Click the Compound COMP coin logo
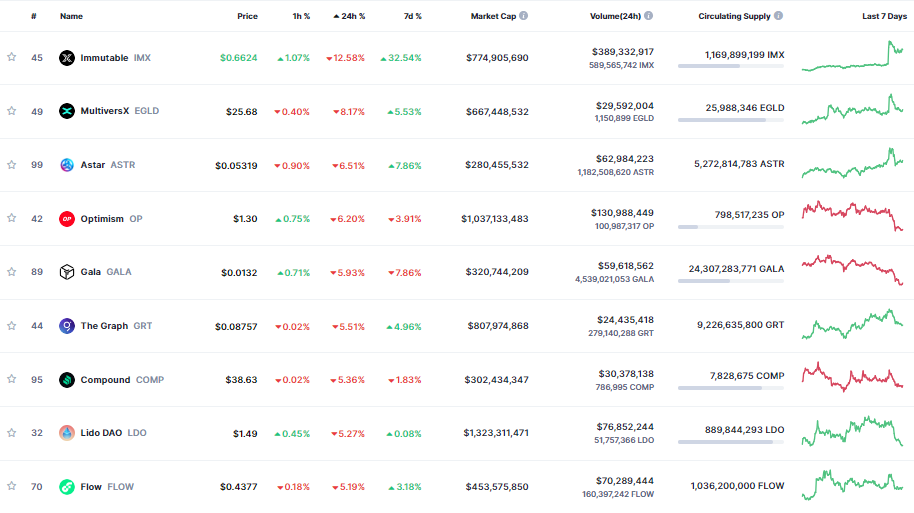The image size is (914, 513). 67,380
